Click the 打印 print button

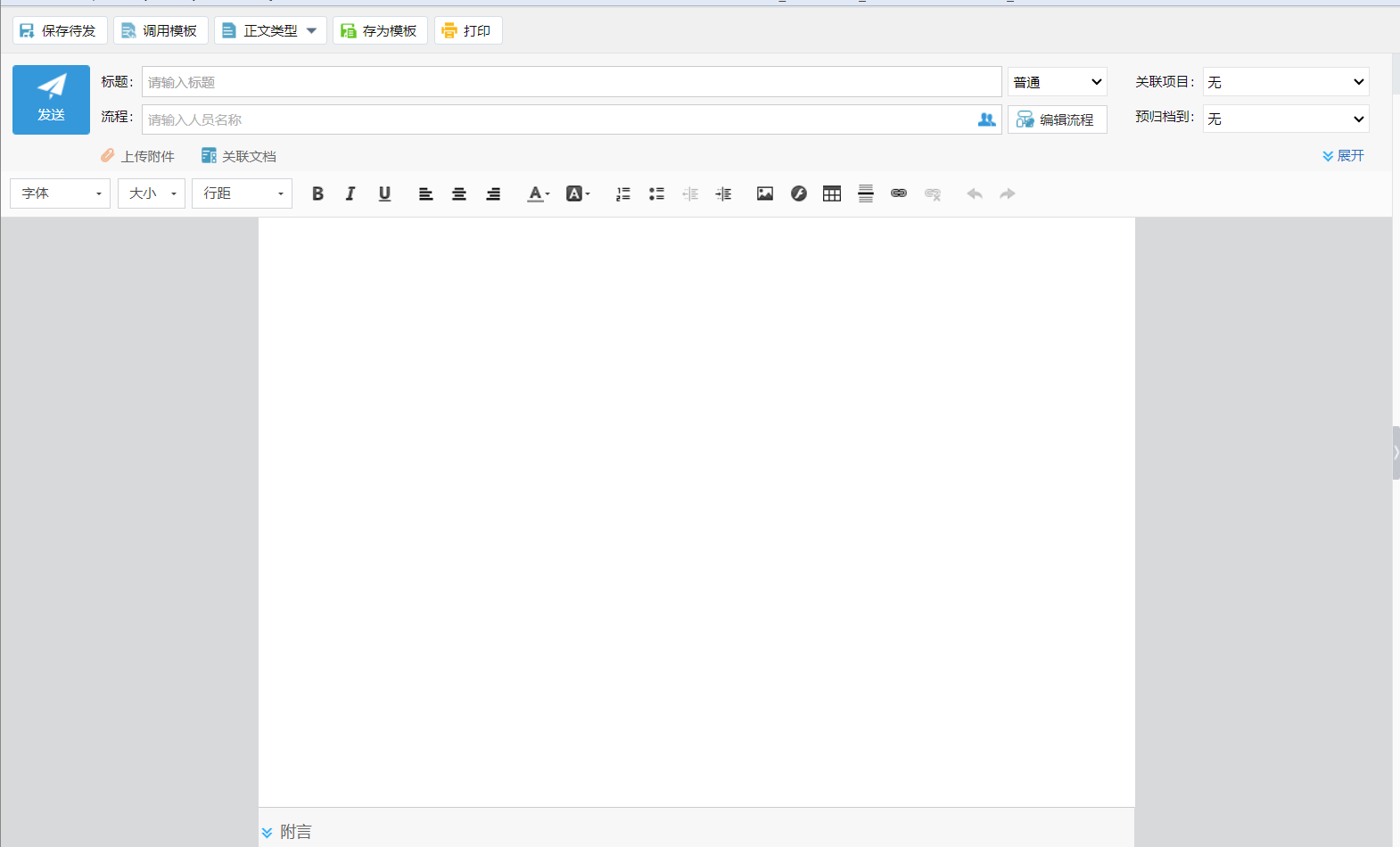pyautogui.click(x=468, y=30)
